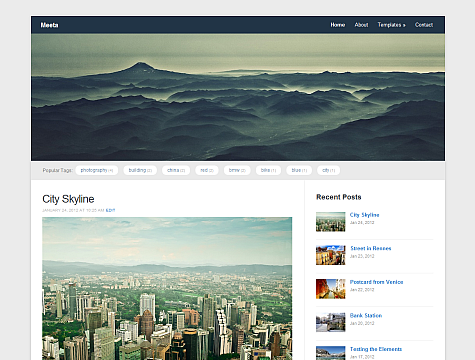Click the 'Popular Tags:' label
The image size is (475, 360).
coord(57,170)
